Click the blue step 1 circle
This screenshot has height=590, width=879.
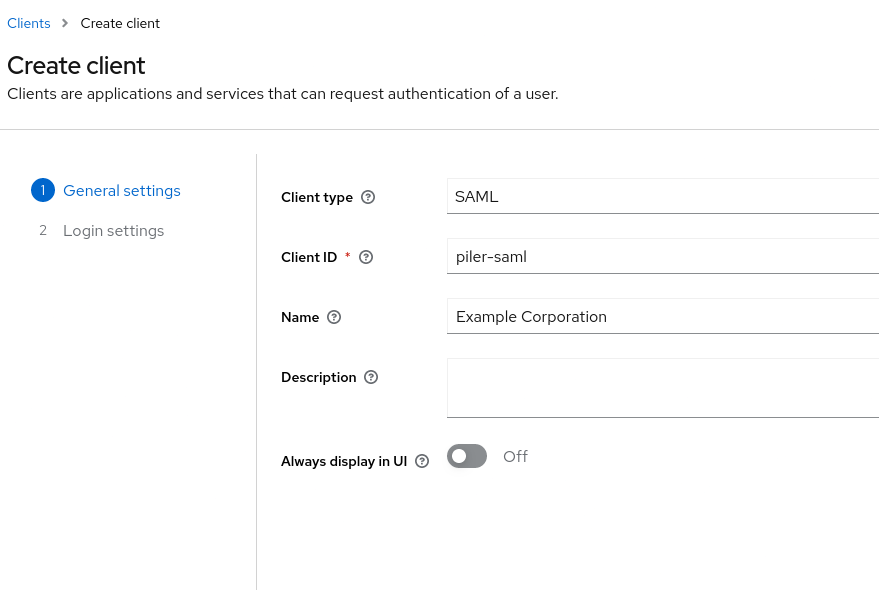tap(43, 190)
